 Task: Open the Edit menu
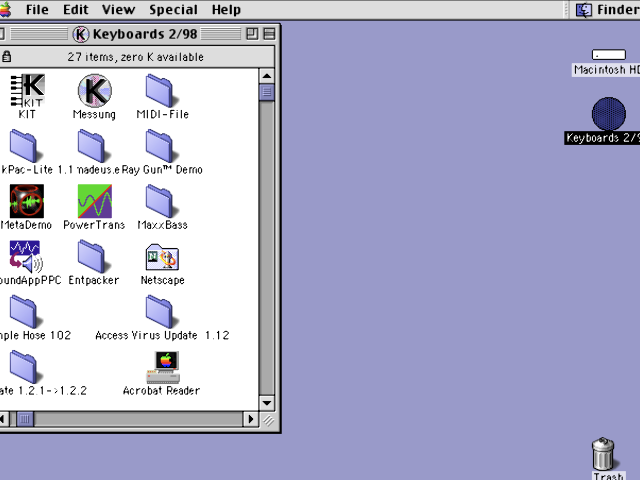(x=76, y=9)
